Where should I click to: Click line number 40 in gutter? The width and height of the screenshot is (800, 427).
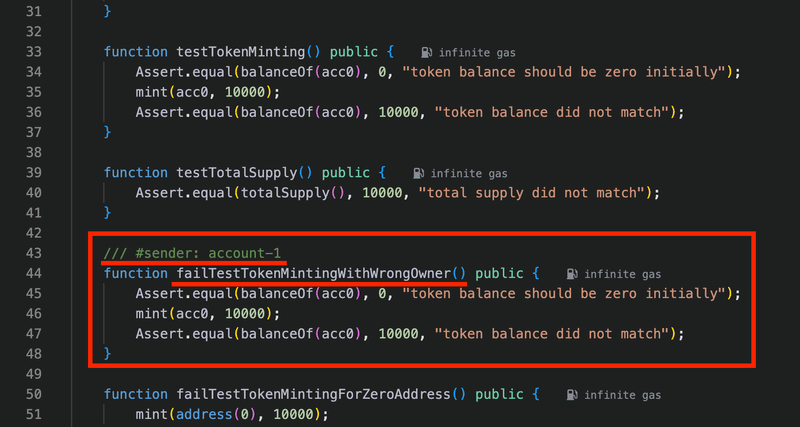pyautogui.click(x=33, y=193)
